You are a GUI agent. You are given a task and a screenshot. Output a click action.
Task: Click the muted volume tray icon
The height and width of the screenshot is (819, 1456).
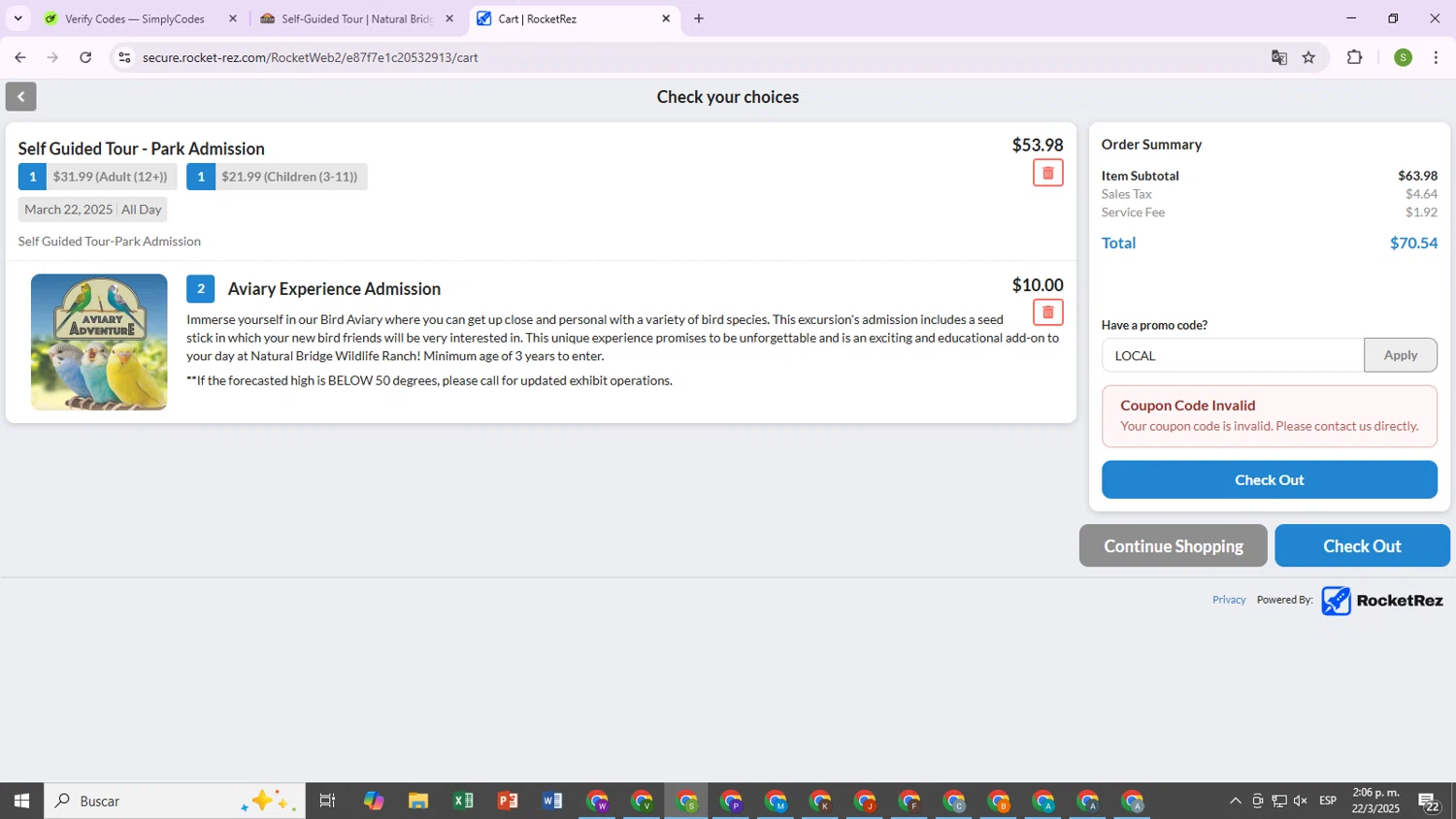[x=1301, y=801]
